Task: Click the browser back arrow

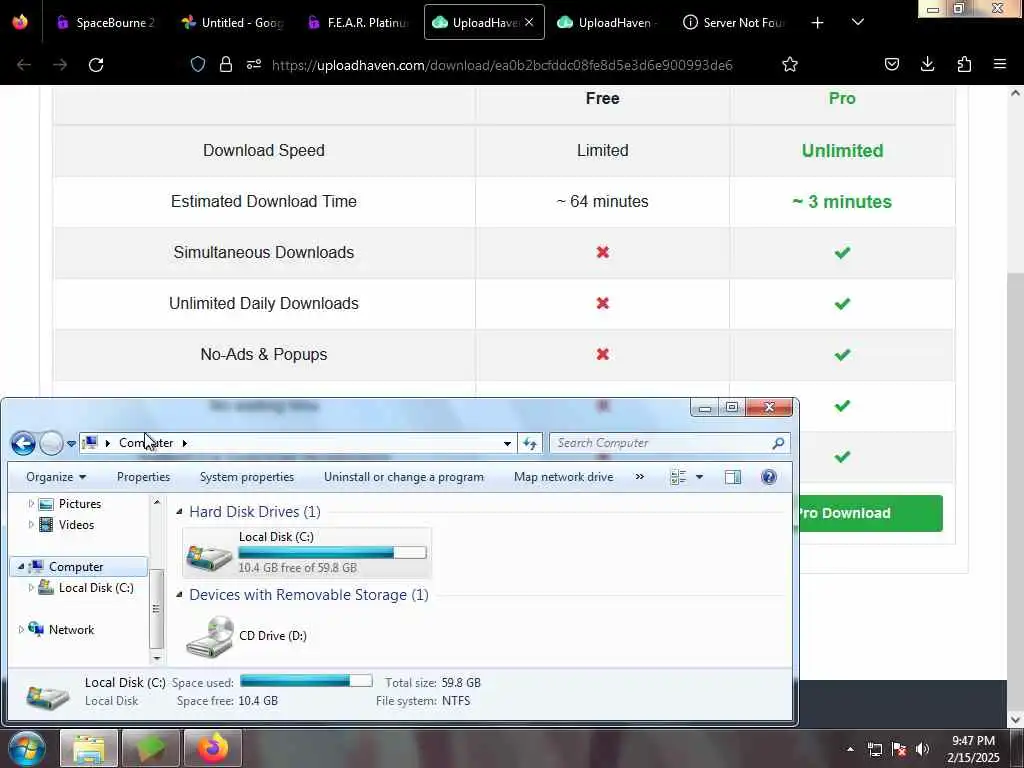Action: 24,65
